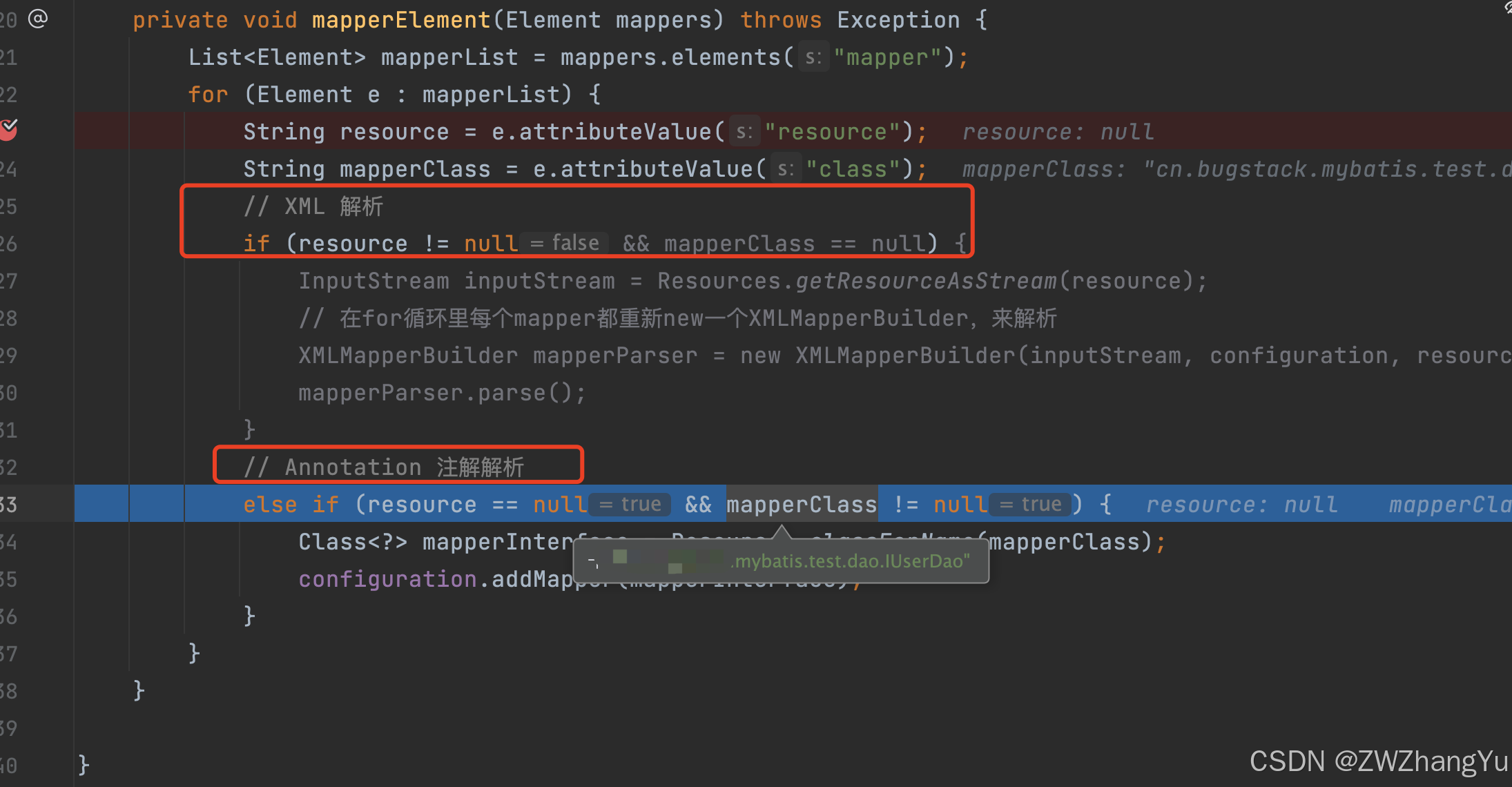Click the @ symbol gutter icon
The height and width of the screenshot is (787, 1512).
pos(38,18)
